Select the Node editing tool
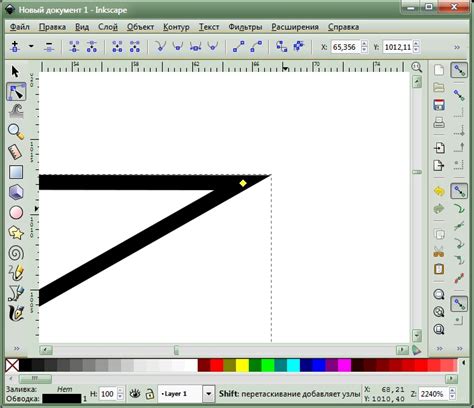Image resolution: width=474 pixels, height=408 pixels. [16, 91]
